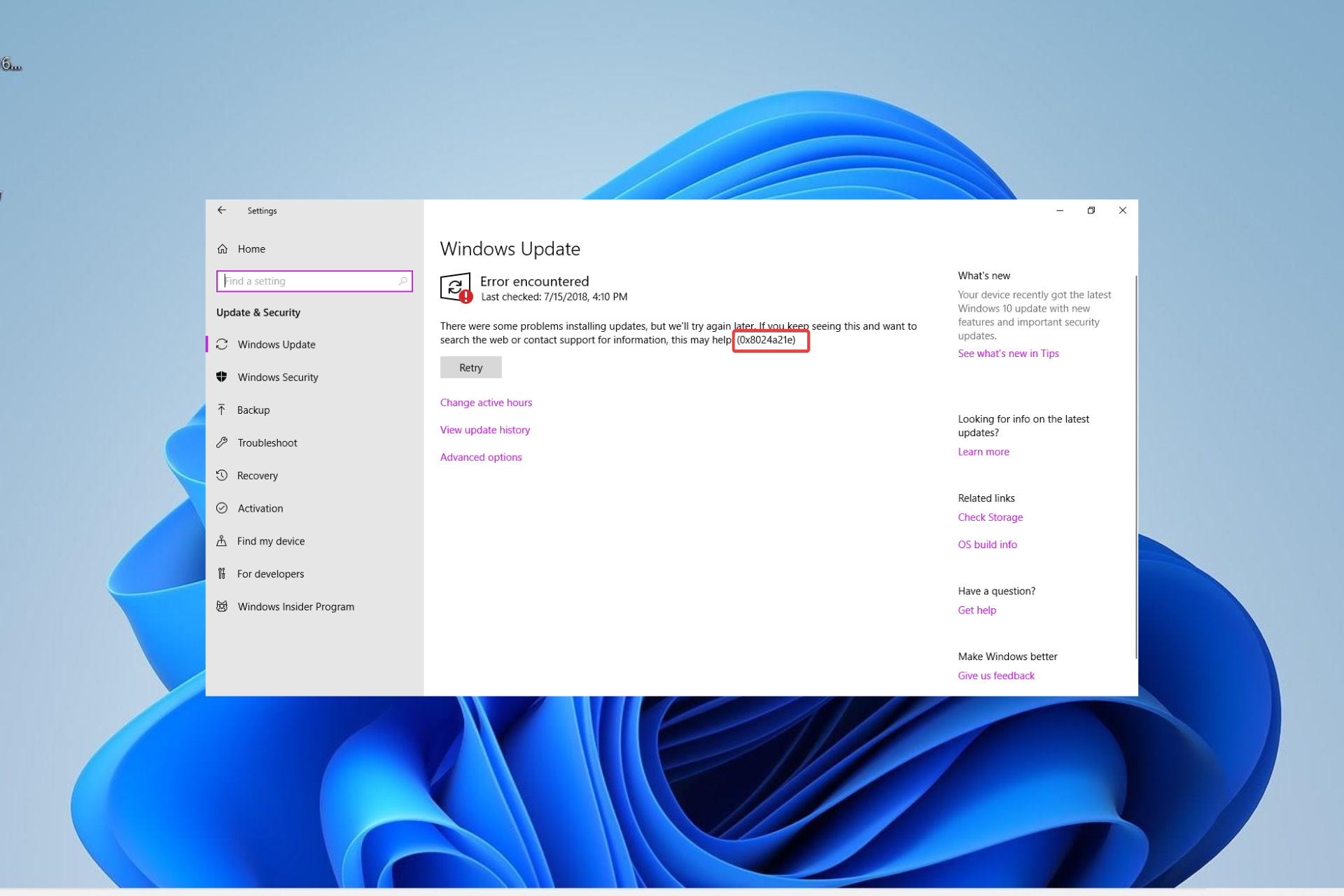The image size is (1344, 896).
Task: Click Give us feedback link
Action: pos(995,675)
